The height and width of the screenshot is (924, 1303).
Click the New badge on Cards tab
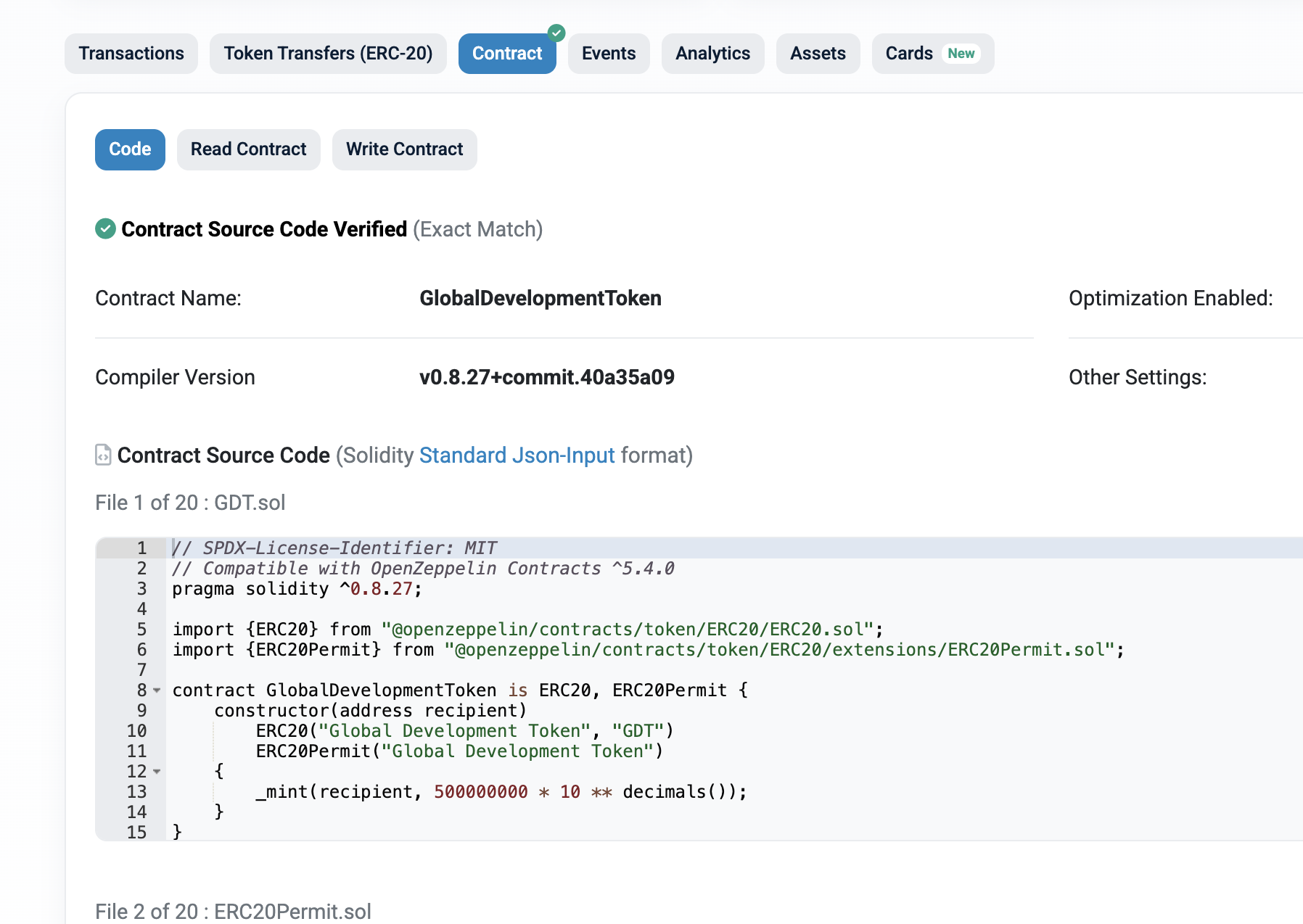click(x=961, y=54)
